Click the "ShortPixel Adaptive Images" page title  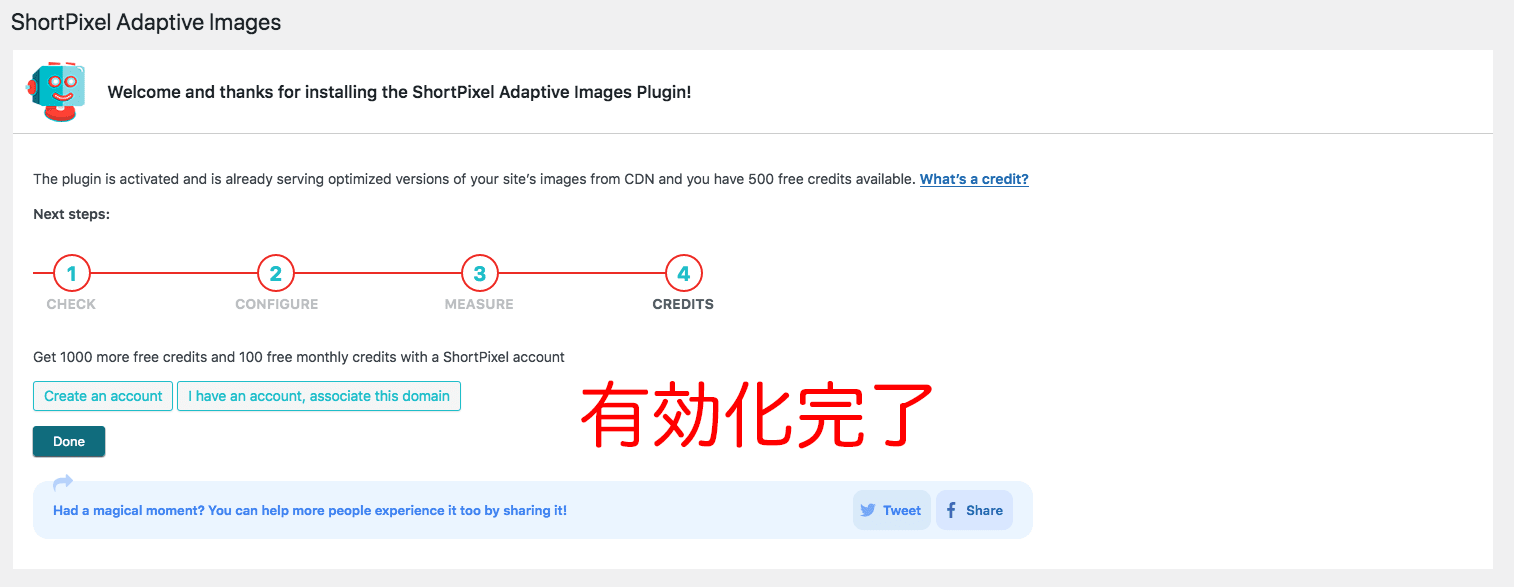[146, 22]
